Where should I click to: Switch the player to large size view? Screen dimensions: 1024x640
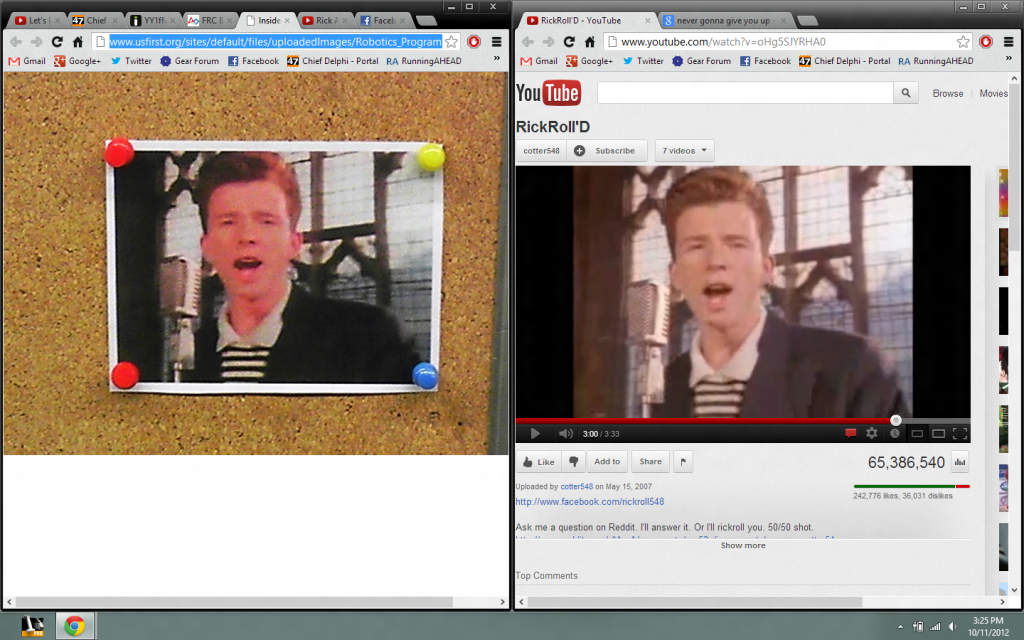point(938,433)
